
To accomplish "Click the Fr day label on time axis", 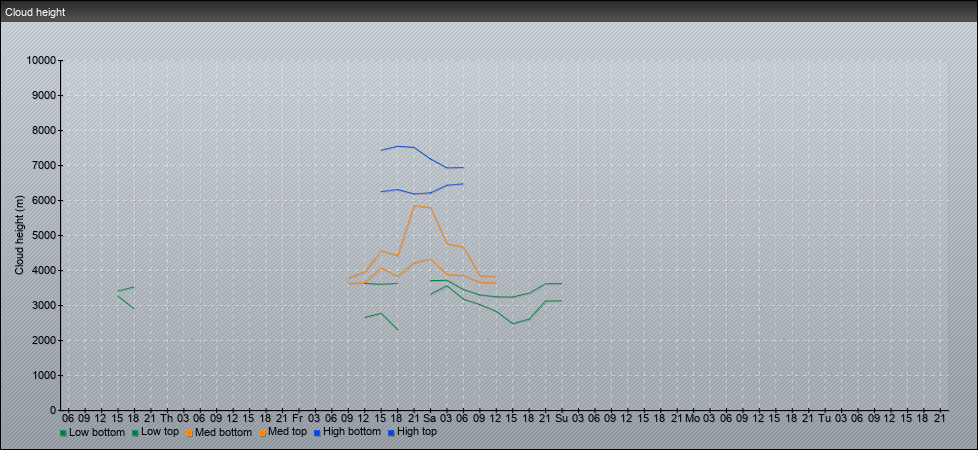I will [x=298, y=418].
